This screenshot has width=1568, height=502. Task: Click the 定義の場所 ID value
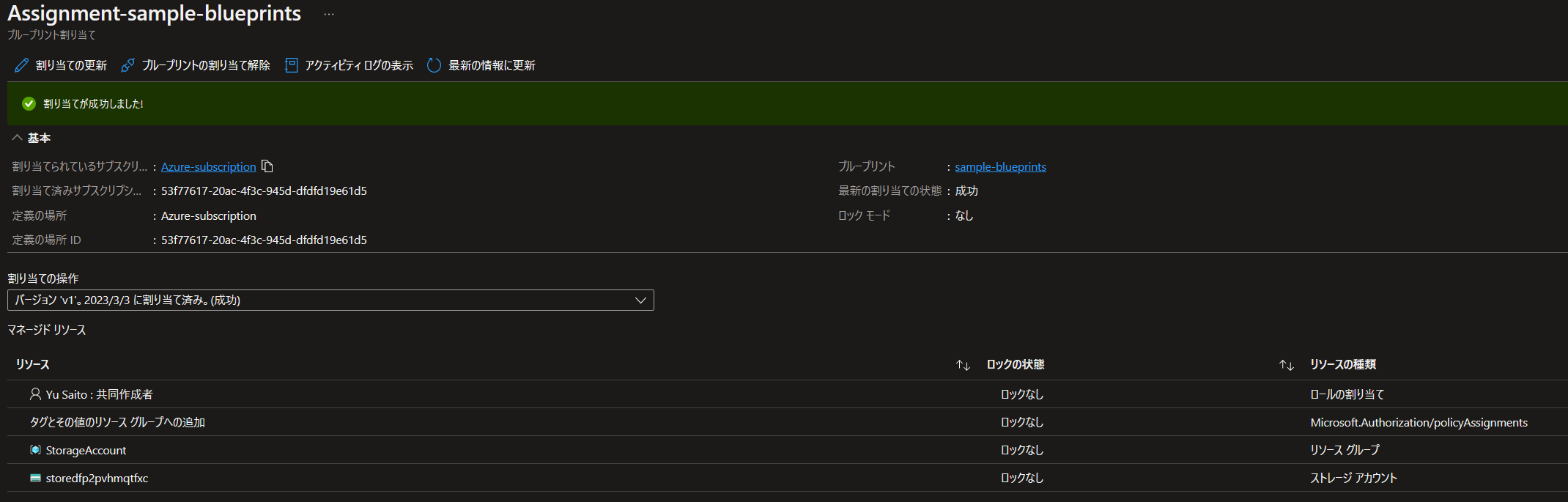264,240
